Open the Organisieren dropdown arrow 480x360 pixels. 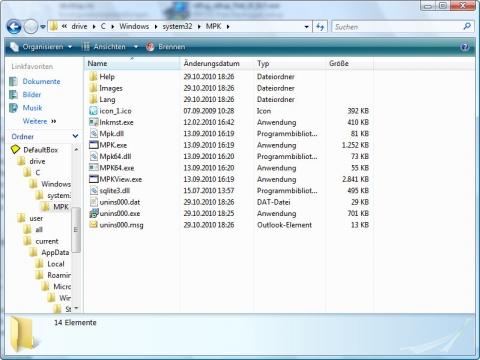70,47
